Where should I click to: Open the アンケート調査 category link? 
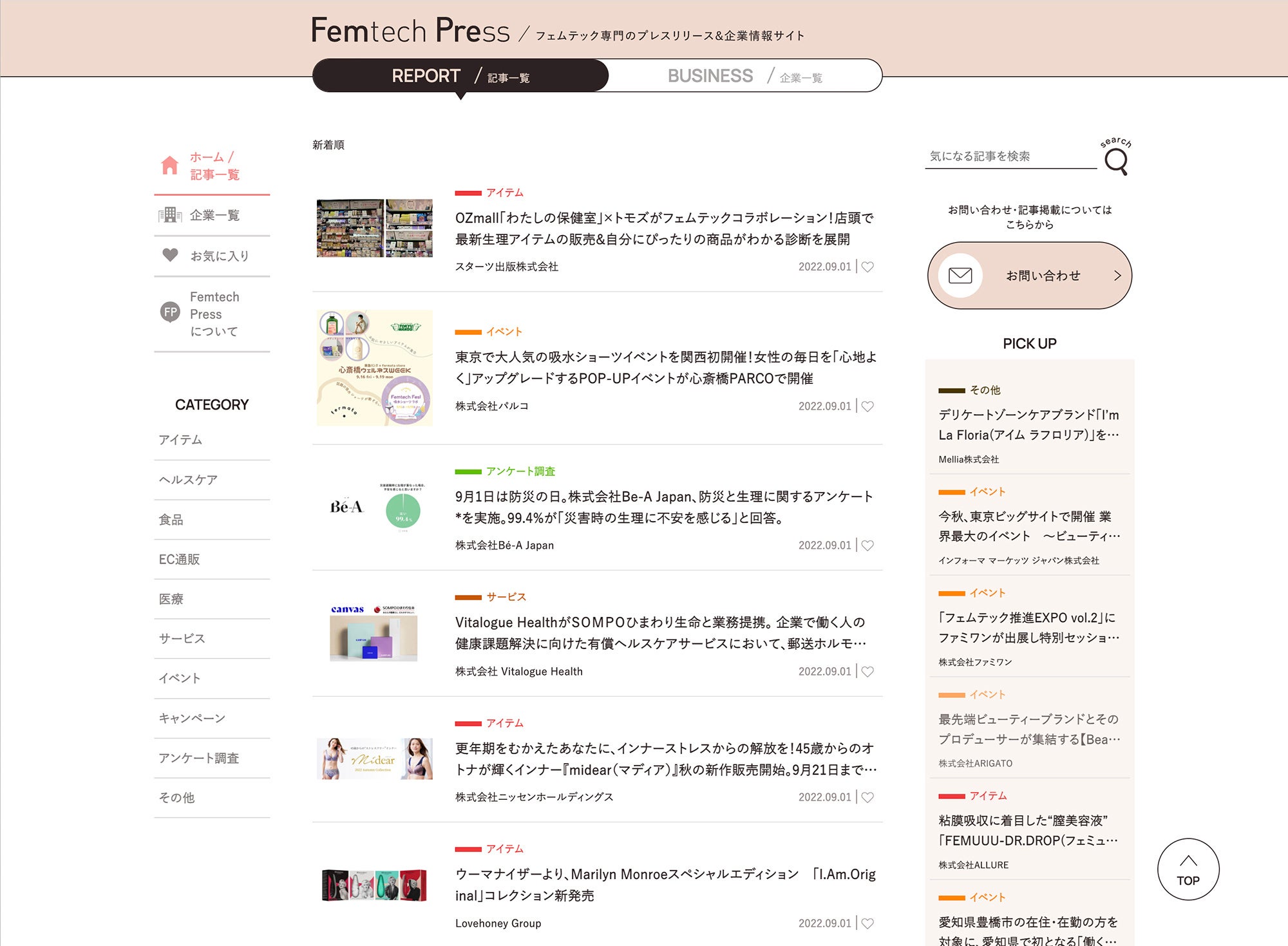198,758
